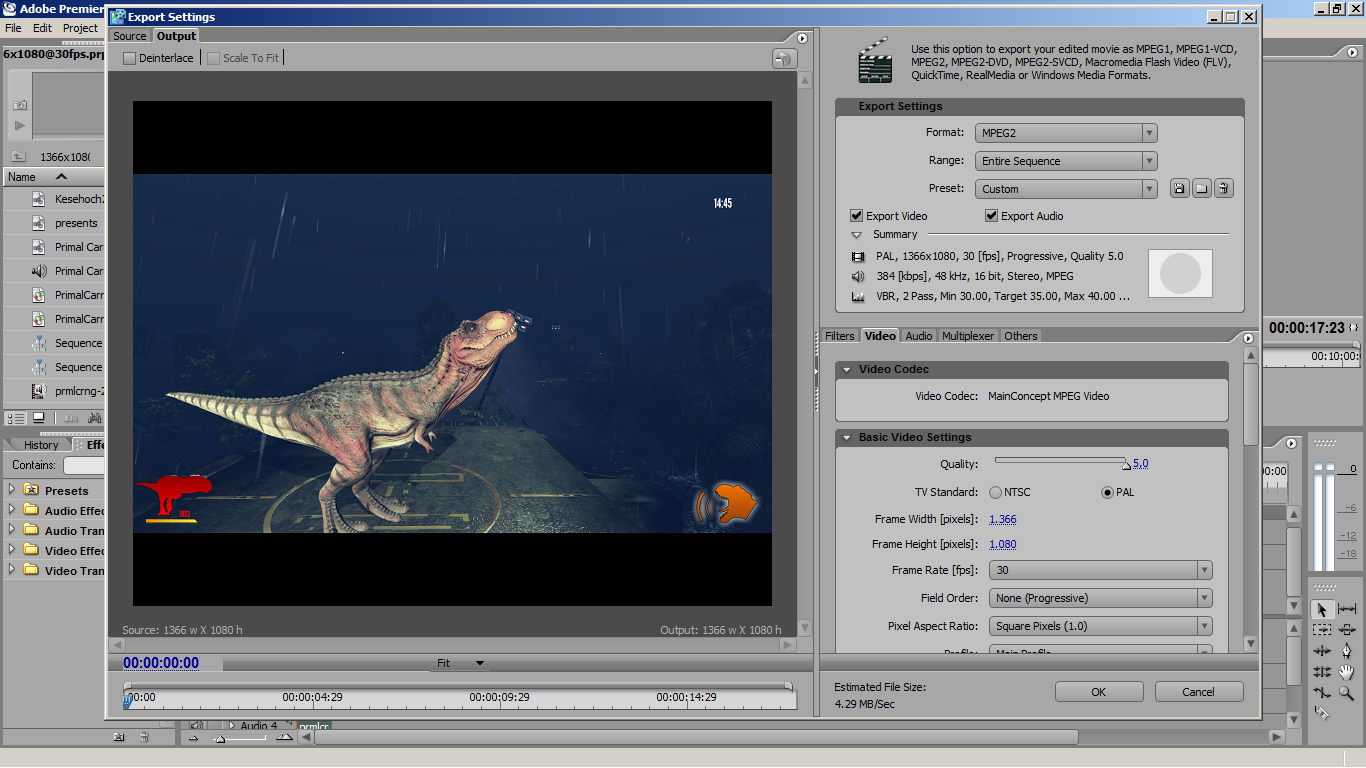
Task: Open the Frame Rate dropdown showing 30
Action: (x=1101, y=571)
